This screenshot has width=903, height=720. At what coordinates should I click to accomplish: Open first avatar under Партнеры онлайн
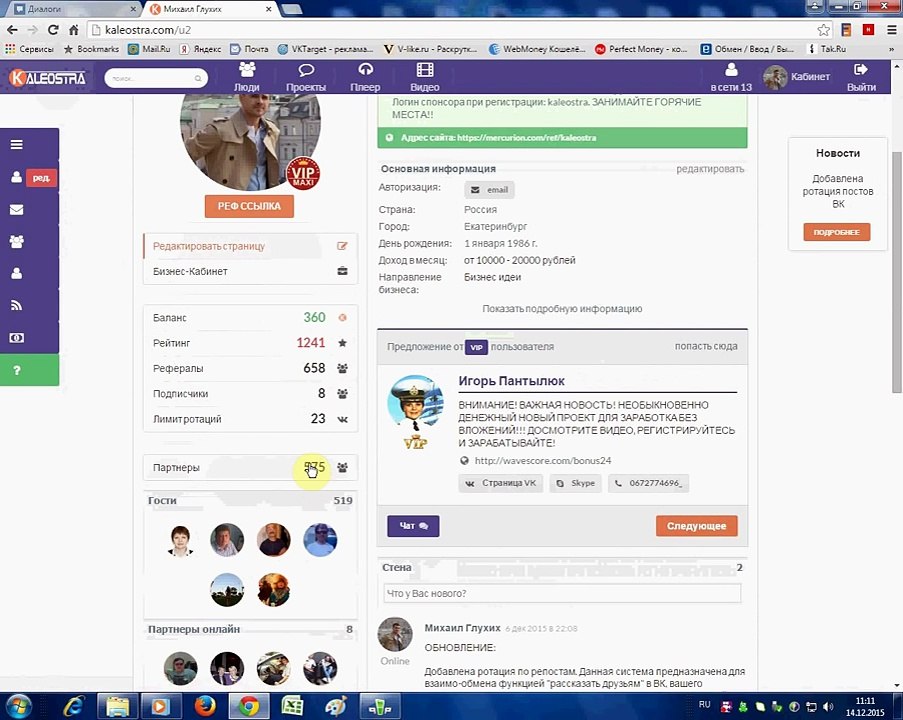click(180, 668)
